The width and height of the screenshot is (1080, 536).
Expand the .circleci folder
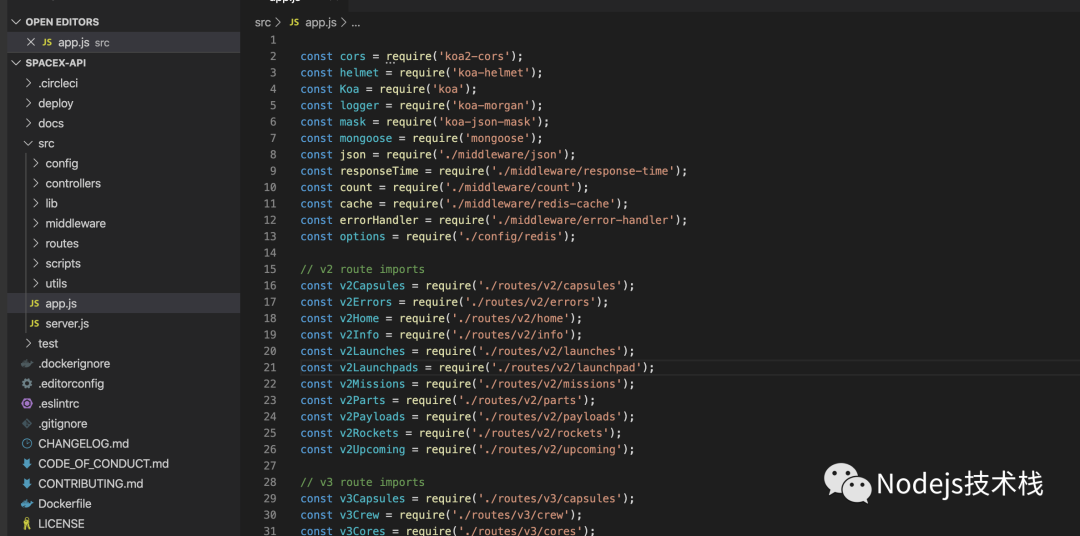28,83
